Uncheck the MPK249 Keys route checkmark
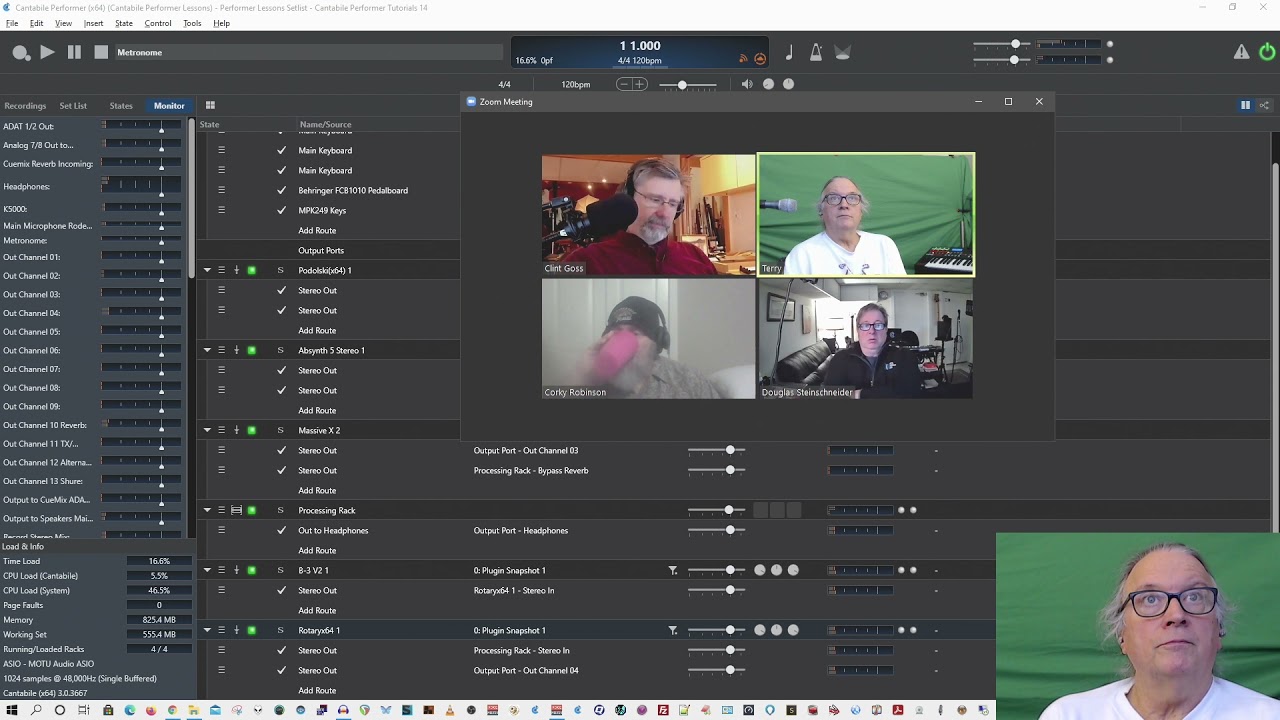1280x720 pixels. (x=281, y=210)
